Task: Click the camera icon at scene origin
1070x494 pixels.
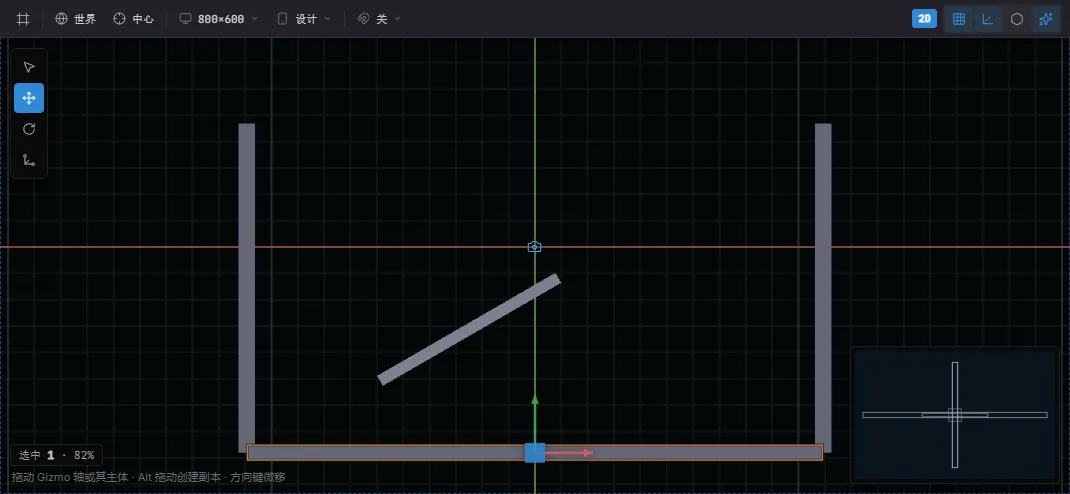Action: coord(534,247)
